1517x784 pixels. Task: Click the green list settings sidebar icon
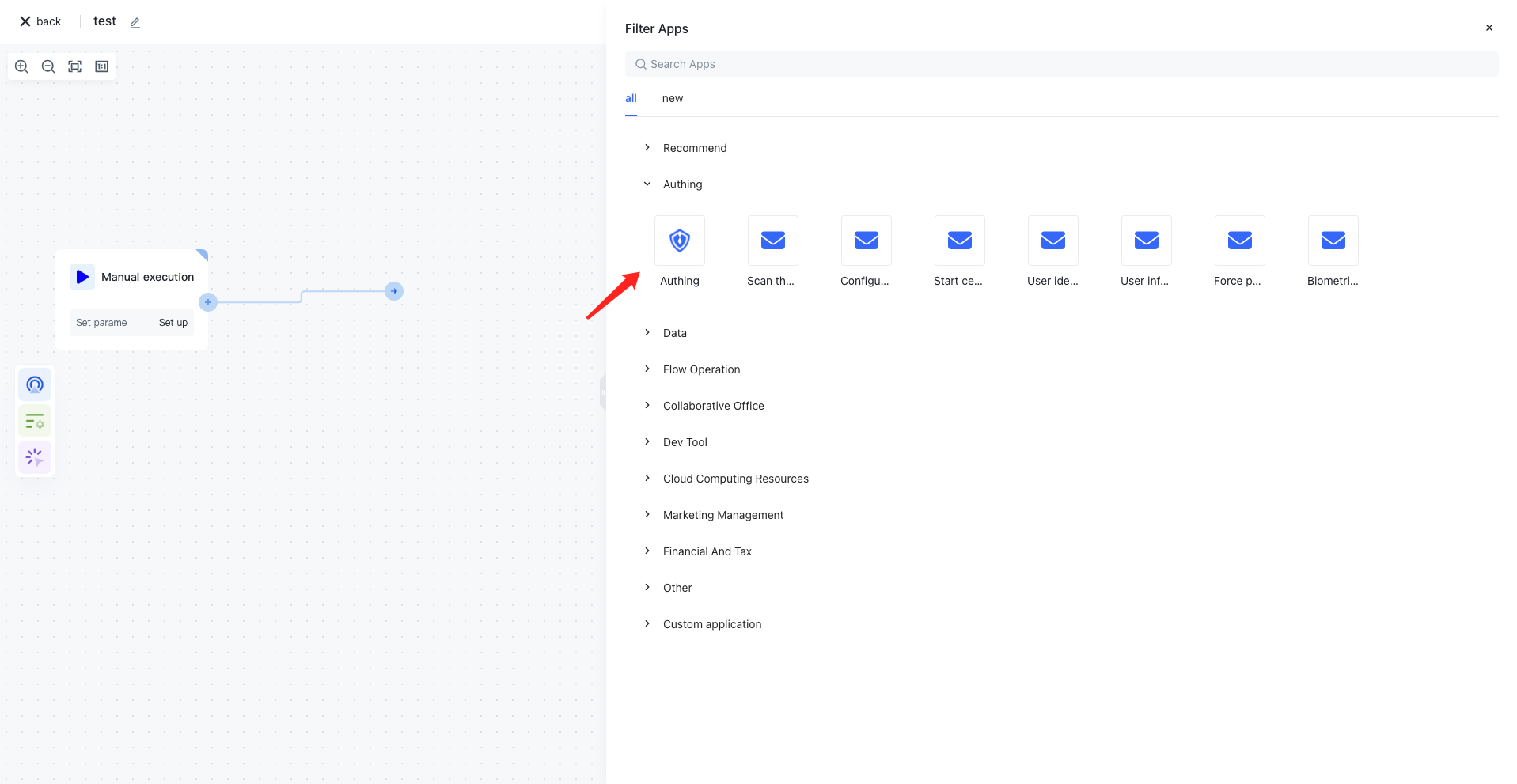35,421
